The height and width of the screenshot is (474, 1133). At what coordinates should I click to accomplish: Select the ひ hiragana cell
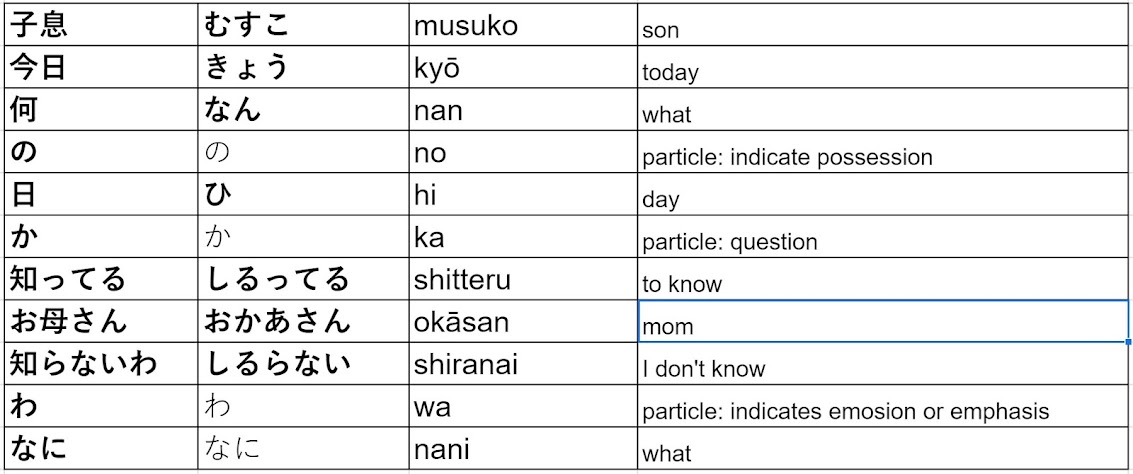coord(303,195)
